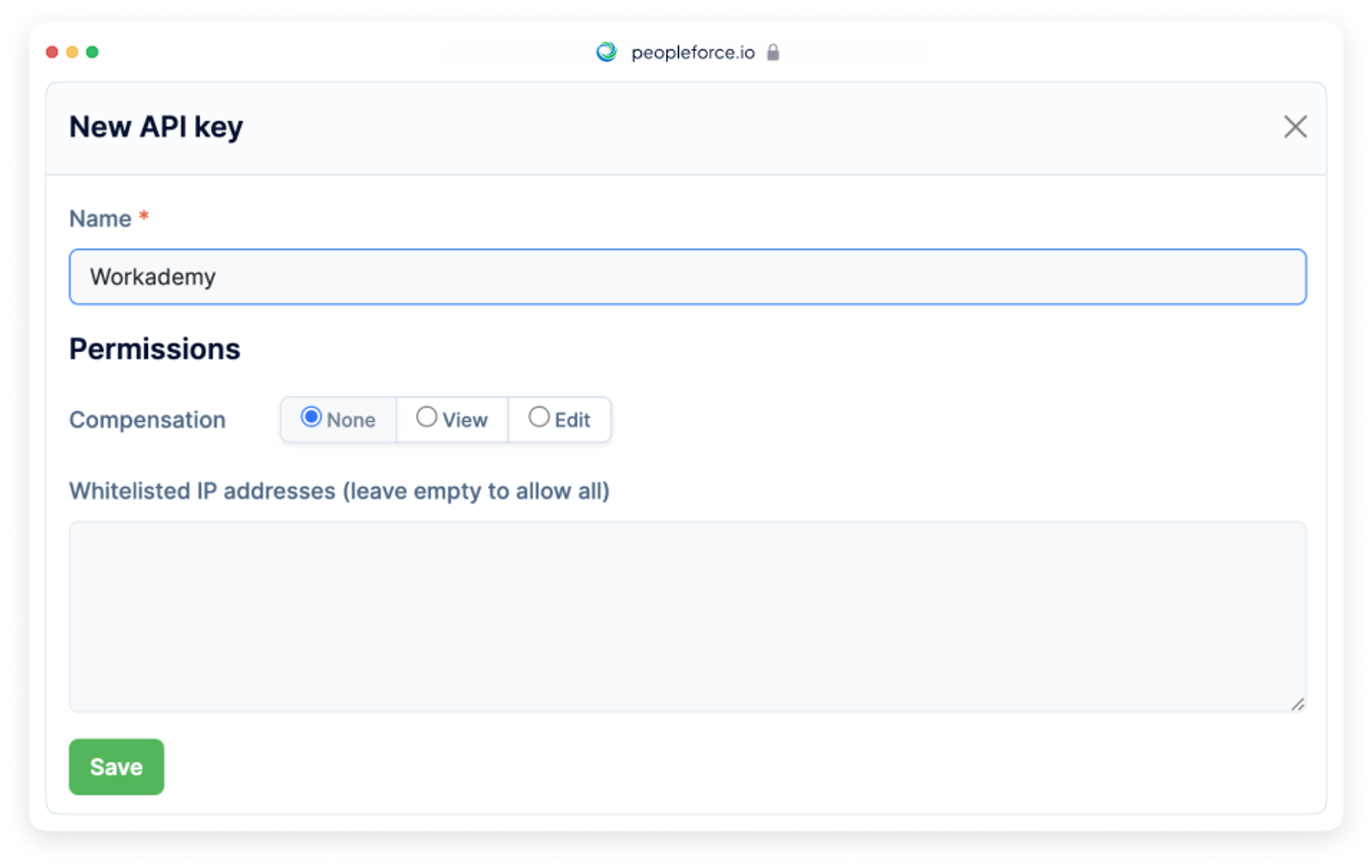Click the Whitelisted IP addresses label

tap(339, 492)
